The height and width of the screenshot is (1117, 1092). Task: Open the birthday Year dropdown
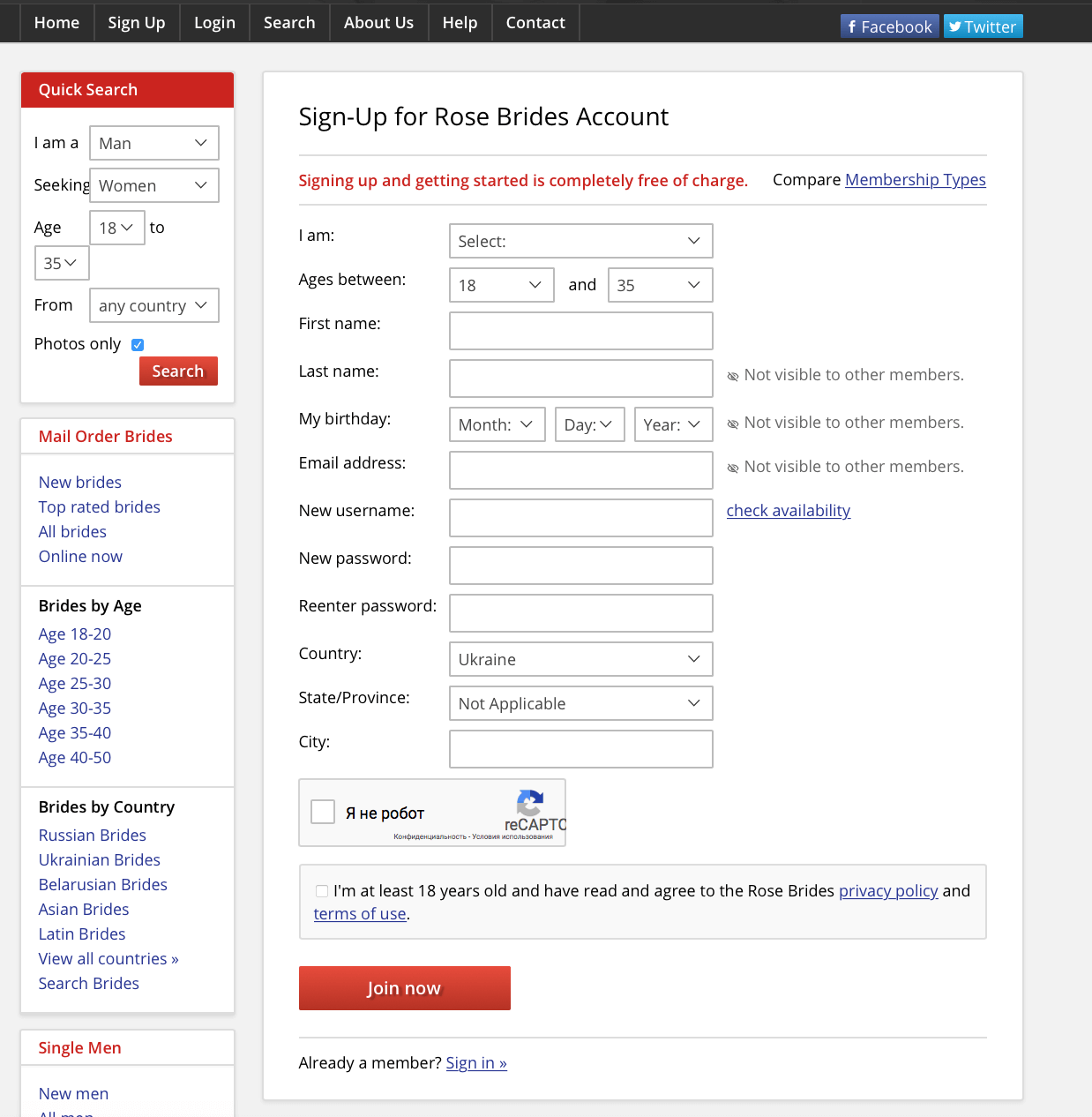[674, 424]
